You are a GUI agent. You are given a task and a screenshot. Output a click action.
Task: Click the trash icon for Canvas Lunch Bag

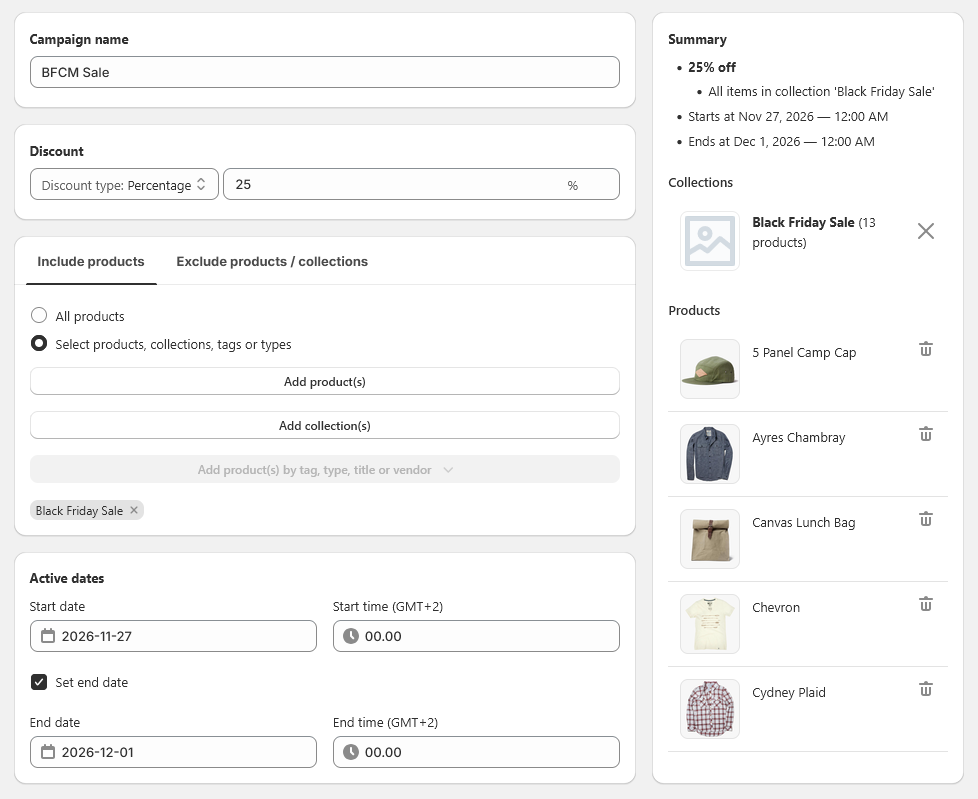click(926, 519)
